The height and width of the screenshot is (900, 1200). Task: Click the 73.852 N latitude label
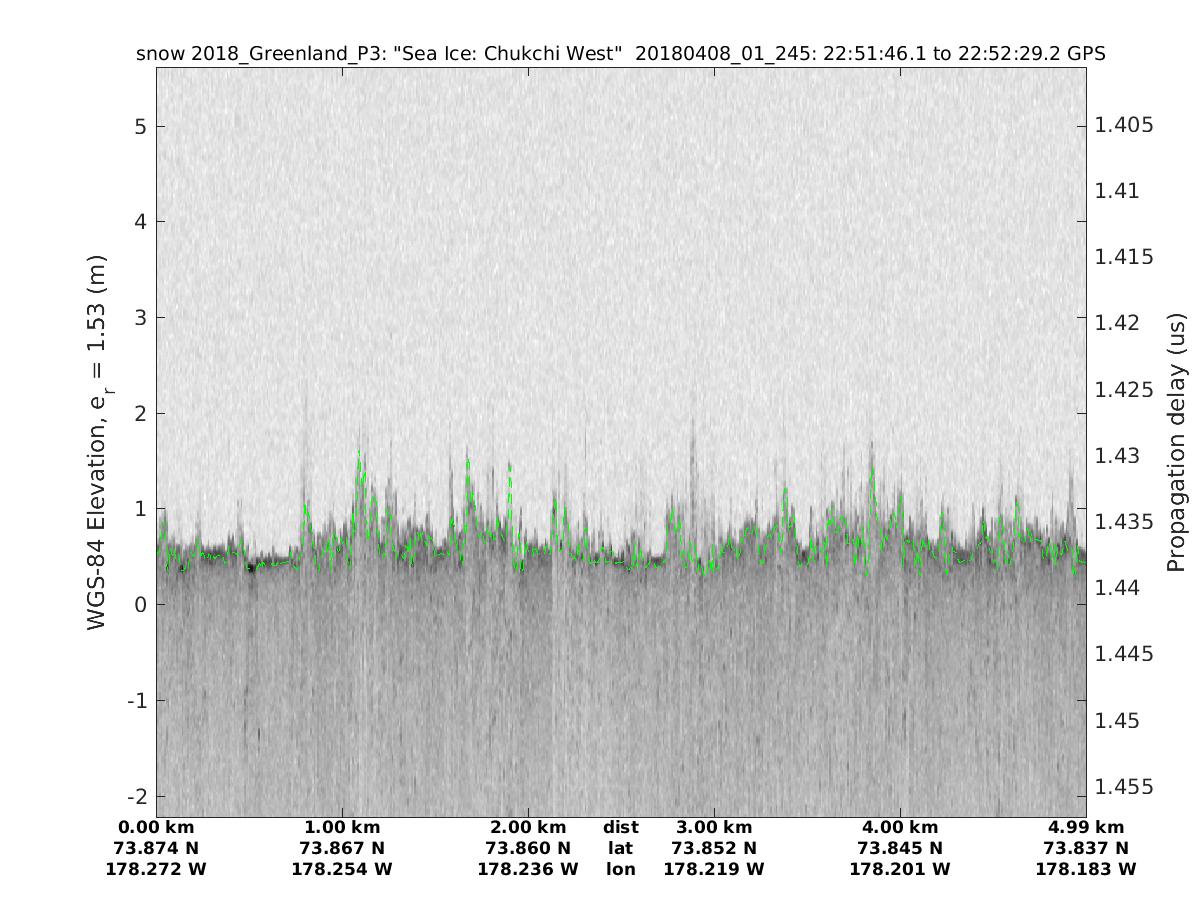[714, 848]
